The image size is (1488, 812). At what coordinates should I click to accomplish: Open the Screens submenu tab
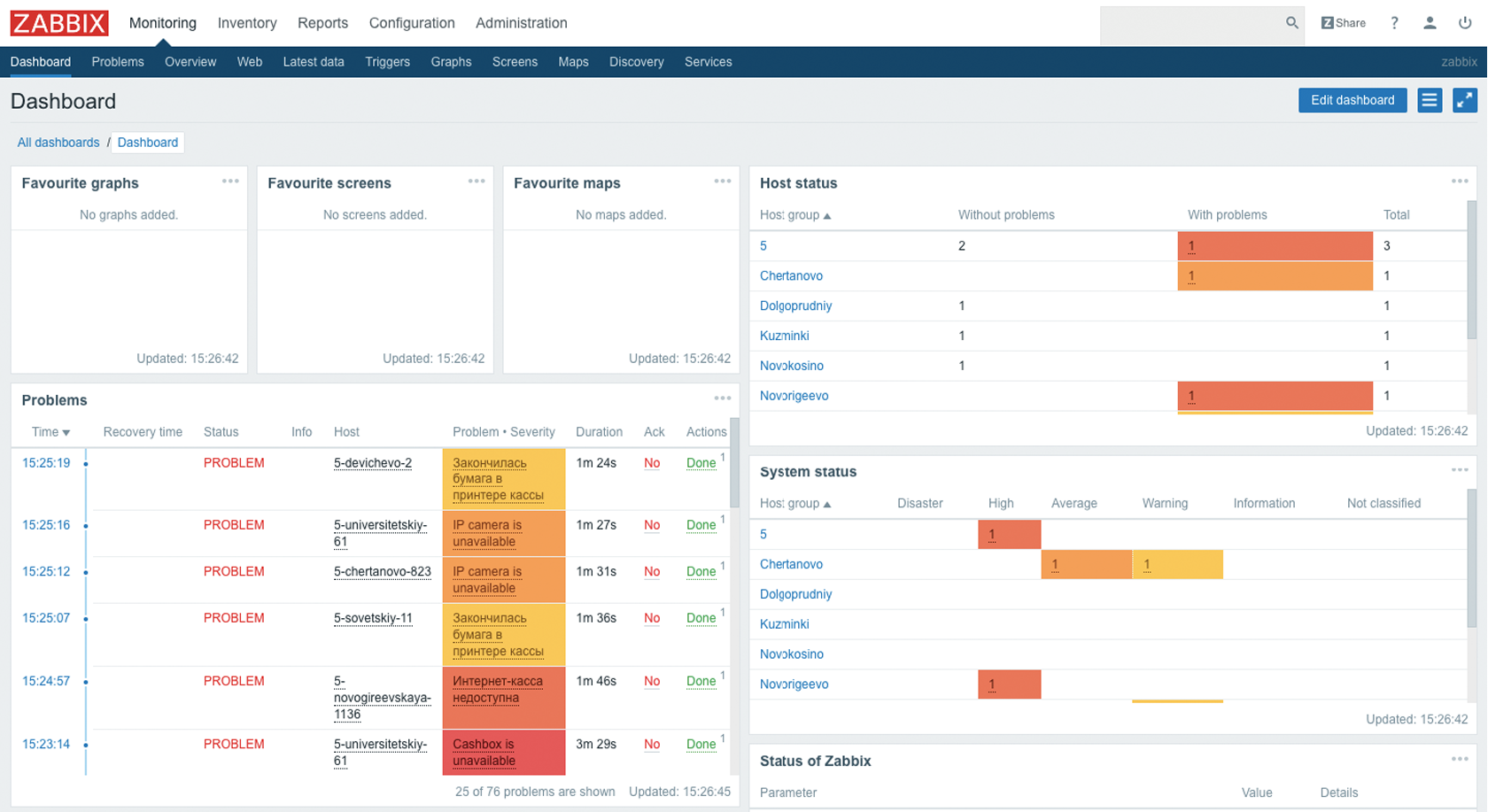pyautogui.click(x=515, y=62)
